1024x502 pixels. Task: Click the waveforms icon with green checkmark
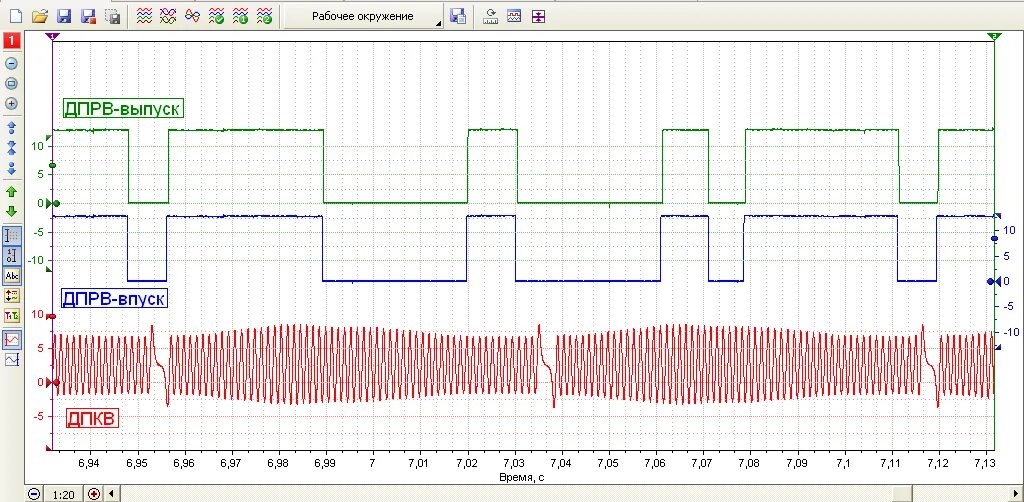tap(216, 17)
